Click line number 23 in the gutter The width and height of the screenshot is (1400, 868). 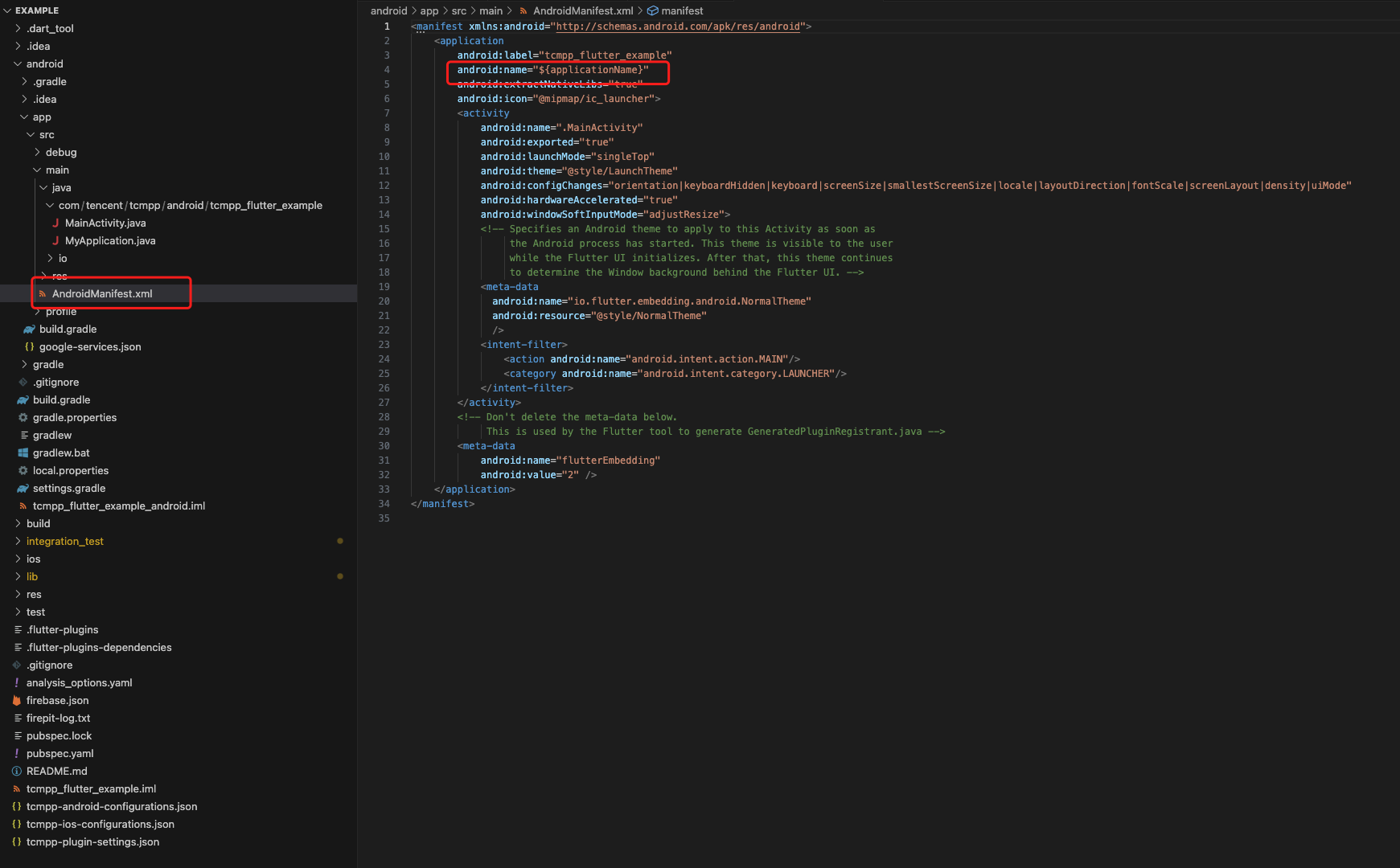pyautogui.click(x=384, y=345)
